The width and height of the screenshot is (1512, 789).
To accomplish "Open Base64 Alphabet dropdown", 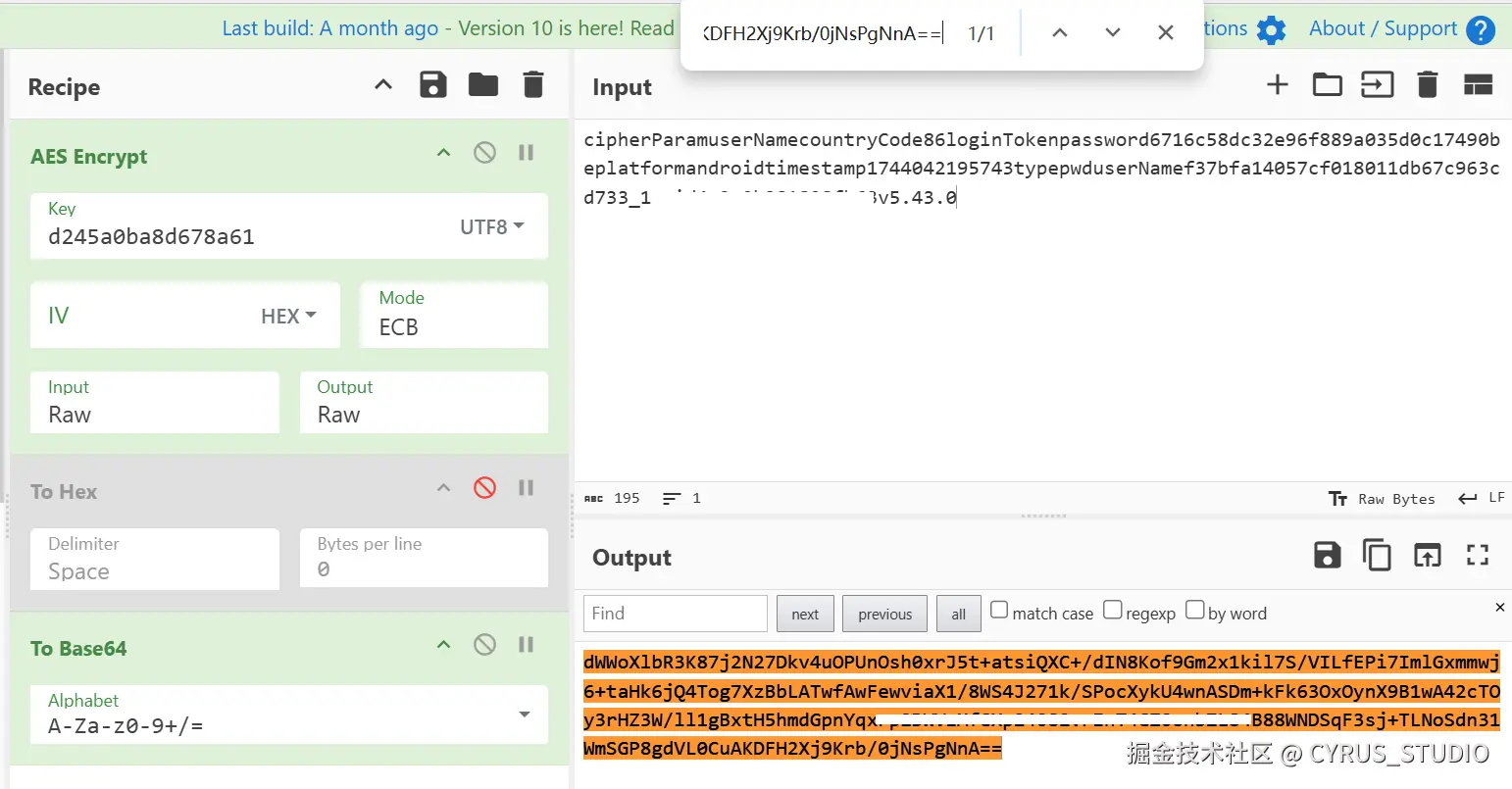I will tap(288, 715).
